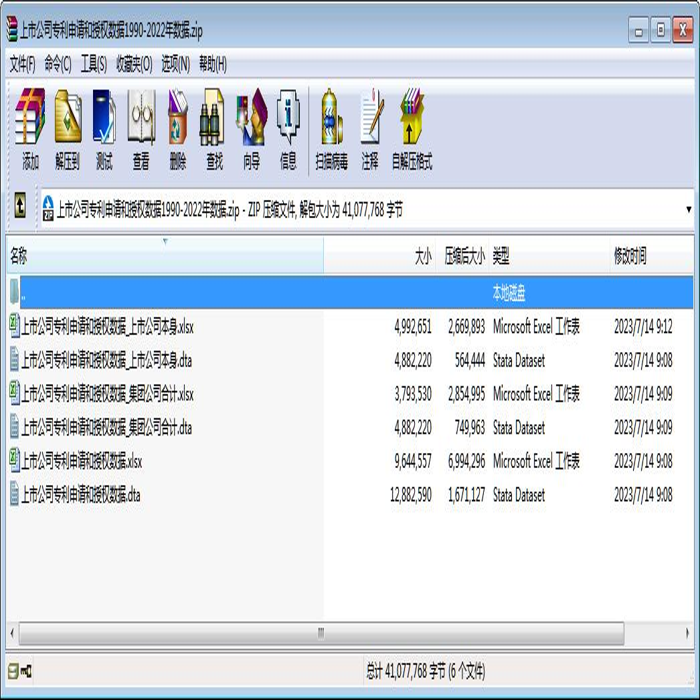
Task: Sort by 大小 column header
Action: click(379, 256)
